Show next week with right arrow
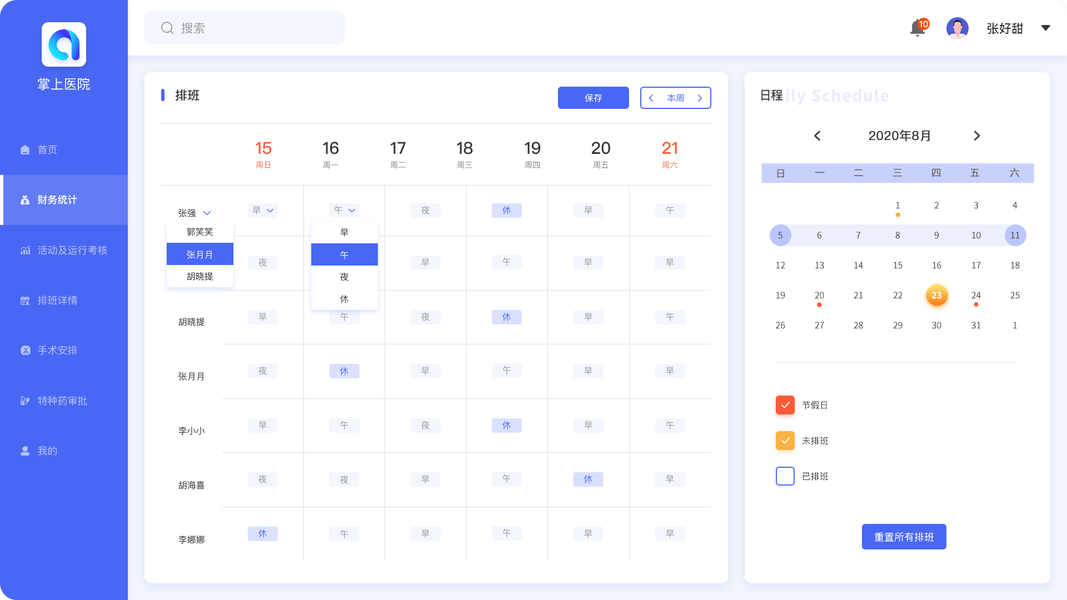Screen dimensions: 1067x600 700,98
